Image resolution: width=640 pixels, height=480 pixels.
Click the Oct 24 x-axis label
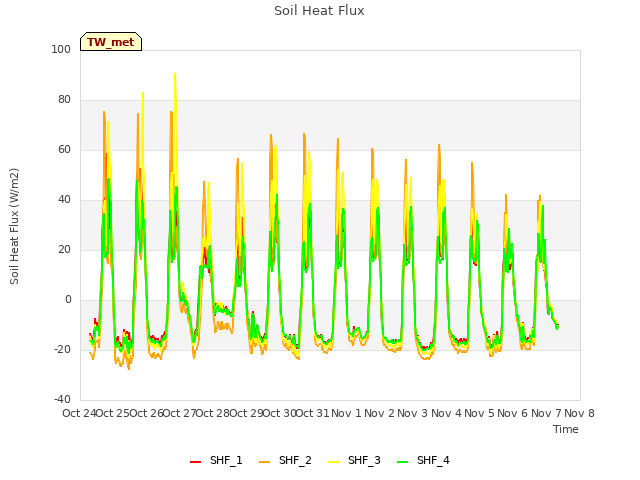pyautogui.click(x=79, y=413)
